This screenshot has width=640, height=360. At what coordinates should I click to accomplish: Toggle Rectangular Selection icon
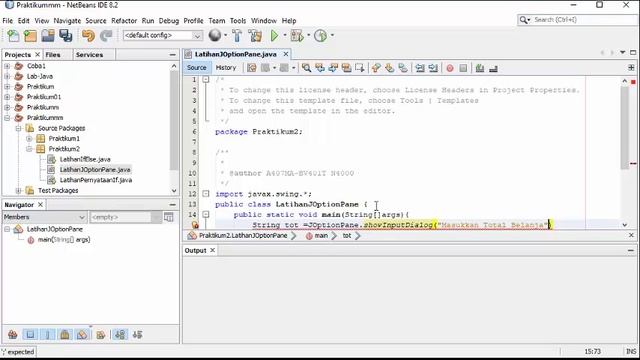point(360,68)
